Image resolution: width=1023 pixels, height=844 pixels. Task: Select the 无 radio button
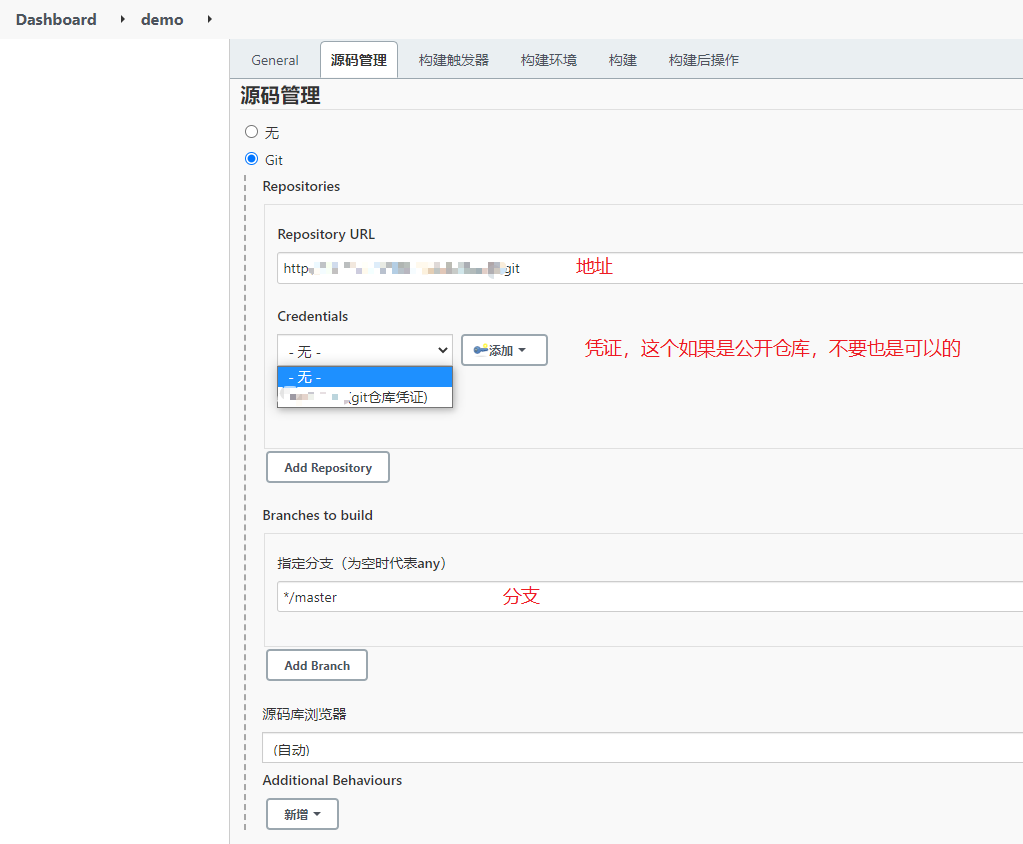coord(252,132)
